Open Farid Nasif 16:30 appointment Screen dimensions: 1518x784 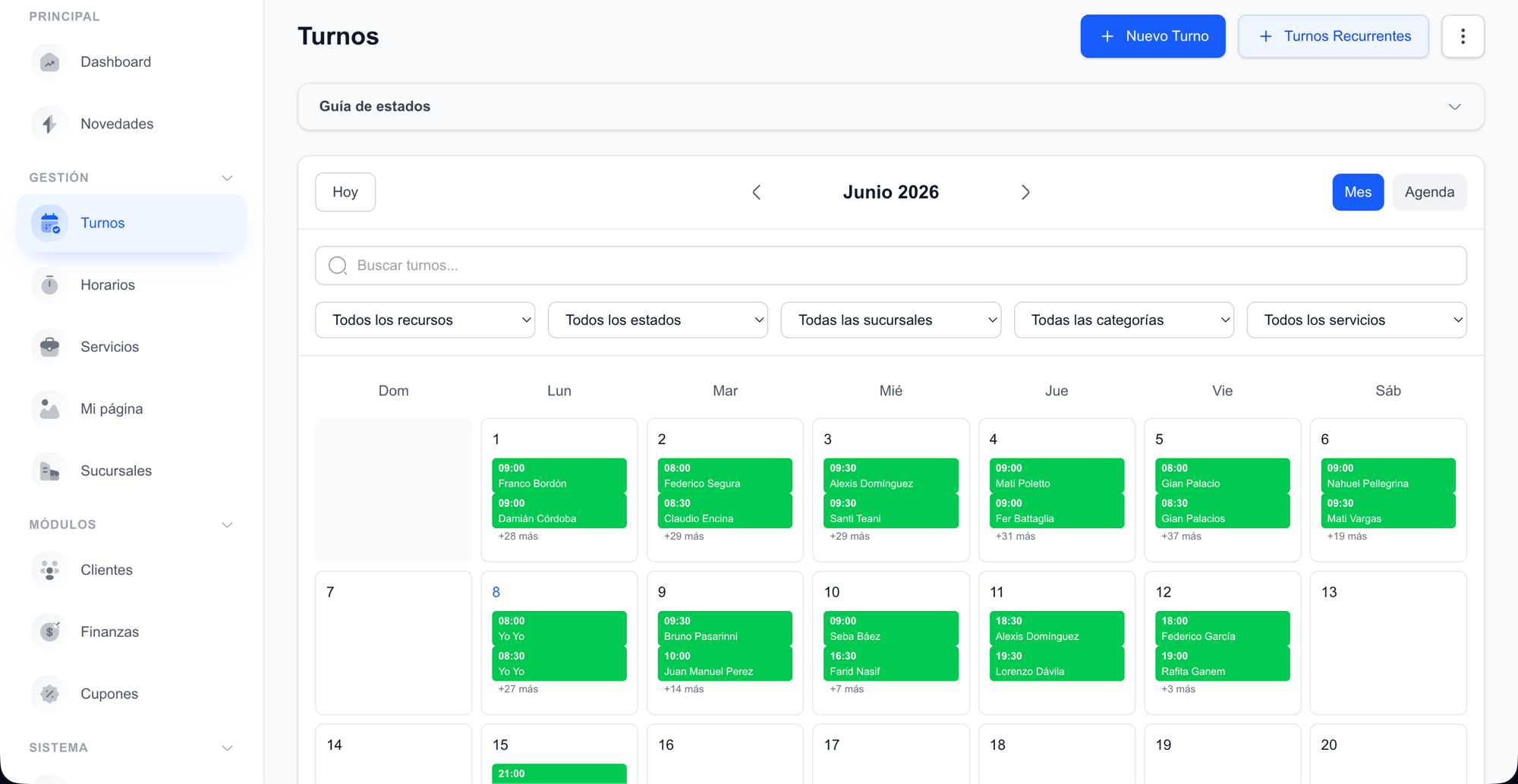click(891, 663)
